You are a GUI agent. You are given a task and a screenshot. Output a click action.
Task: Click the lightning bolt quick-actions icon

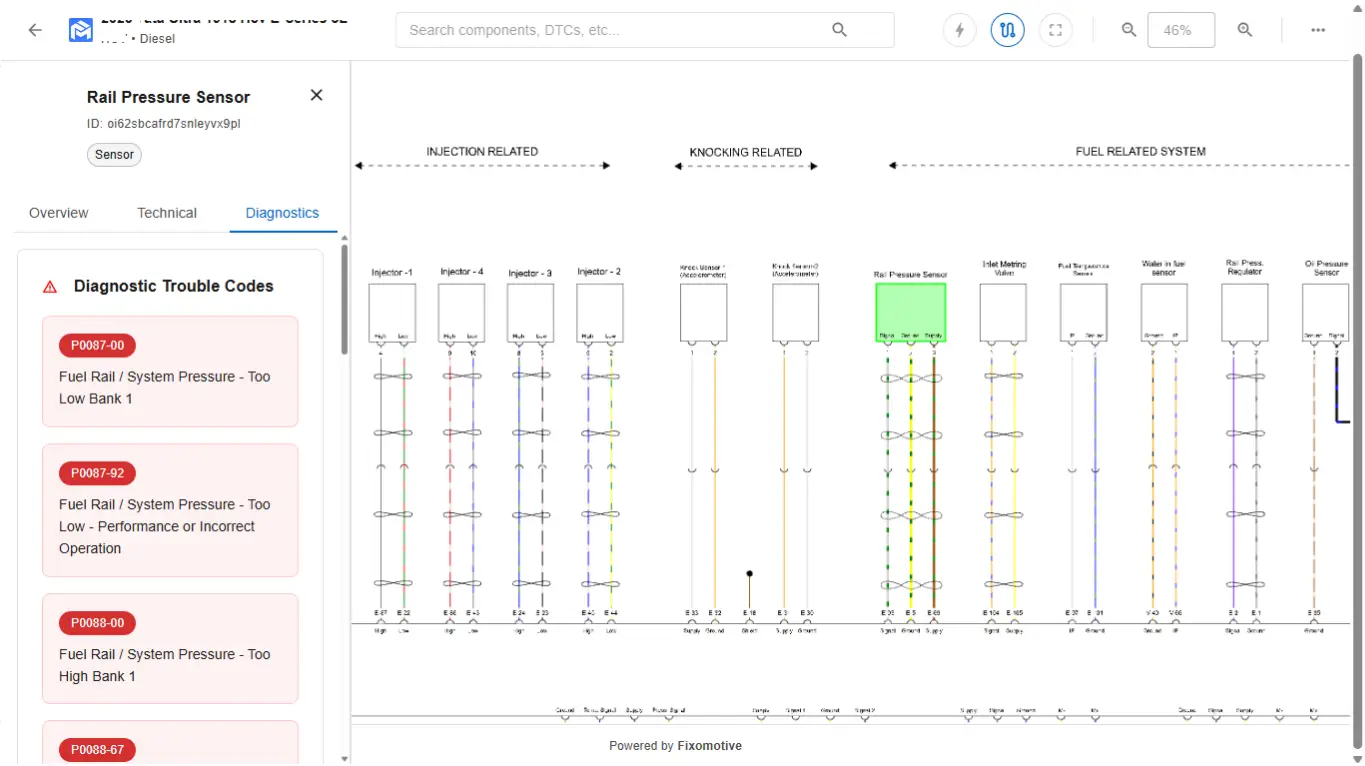click(x=959, y=29)
